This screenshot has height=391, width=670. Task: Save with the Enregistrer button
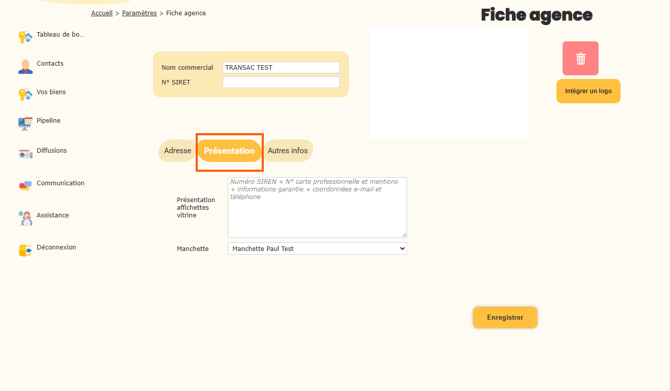505,318
